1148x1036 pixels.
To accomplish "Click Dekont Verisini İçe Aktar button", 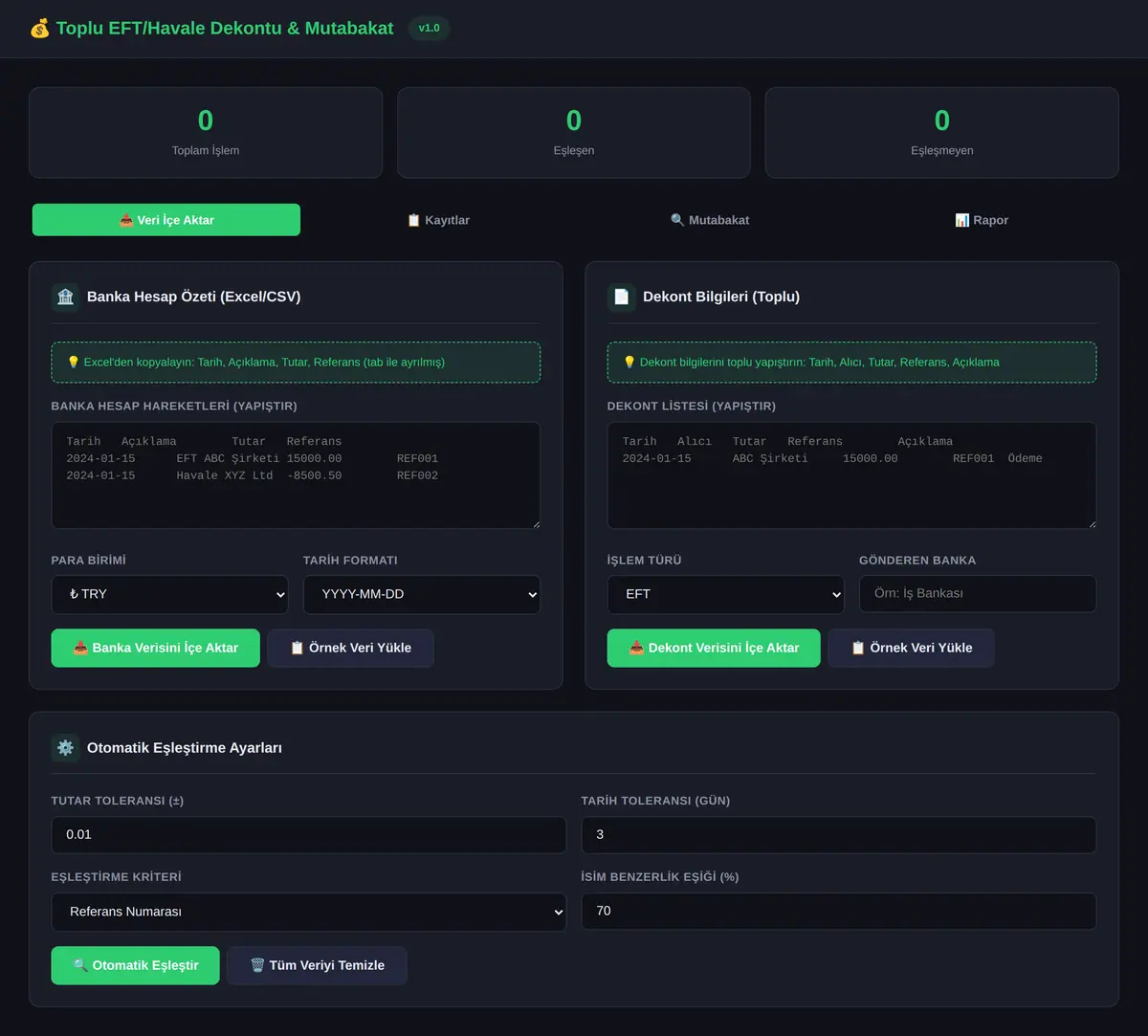I will [714, 648].
